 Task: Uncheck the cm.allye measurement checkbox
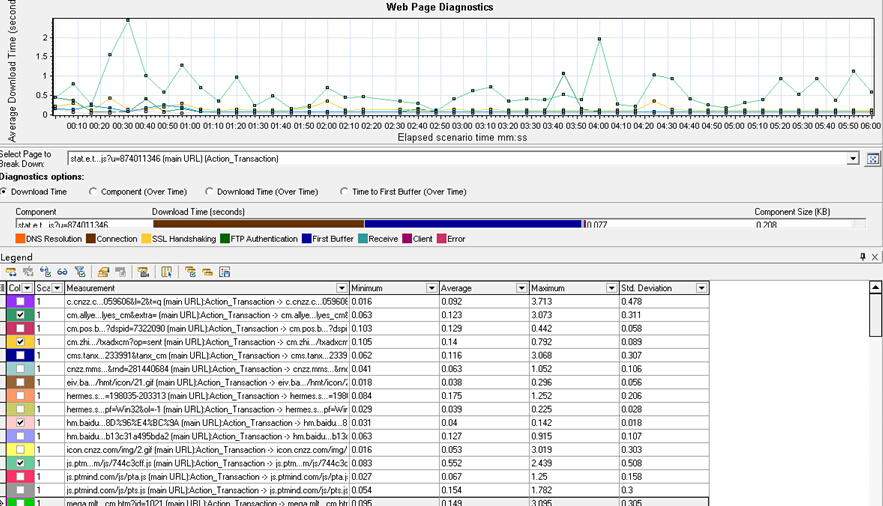coord(20,314)
